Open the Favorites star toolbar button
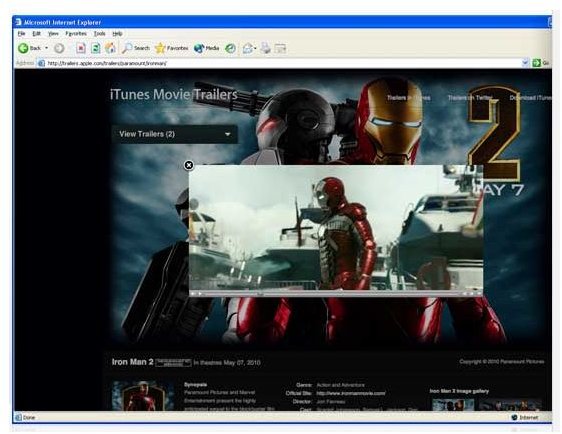 pyautogui.click(x=171, y=48)
